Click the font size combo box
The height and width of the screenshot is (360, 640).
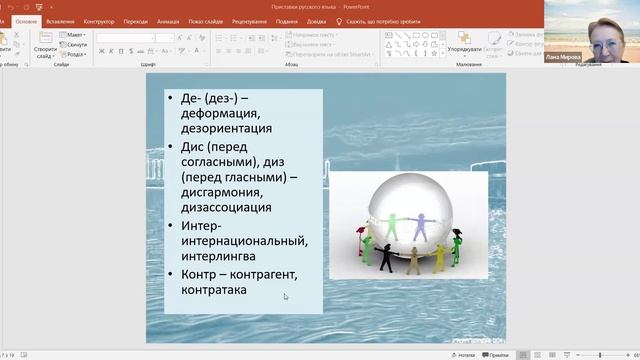[165, 38]
